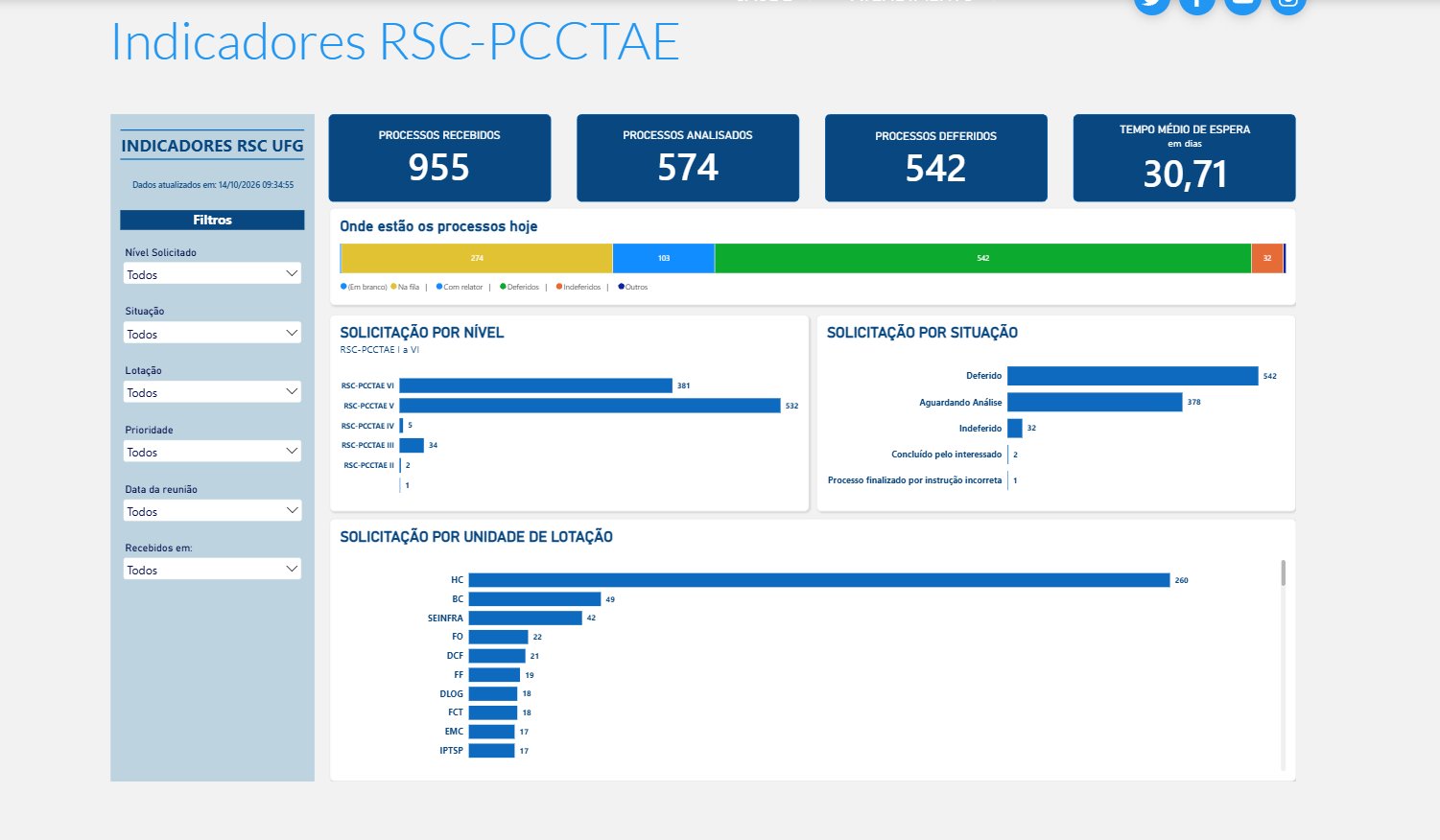Image resolution: width=1440 pixels, height=840 pixels.
Task: Expand the Recebidos em dropdown
Action: 212,570
